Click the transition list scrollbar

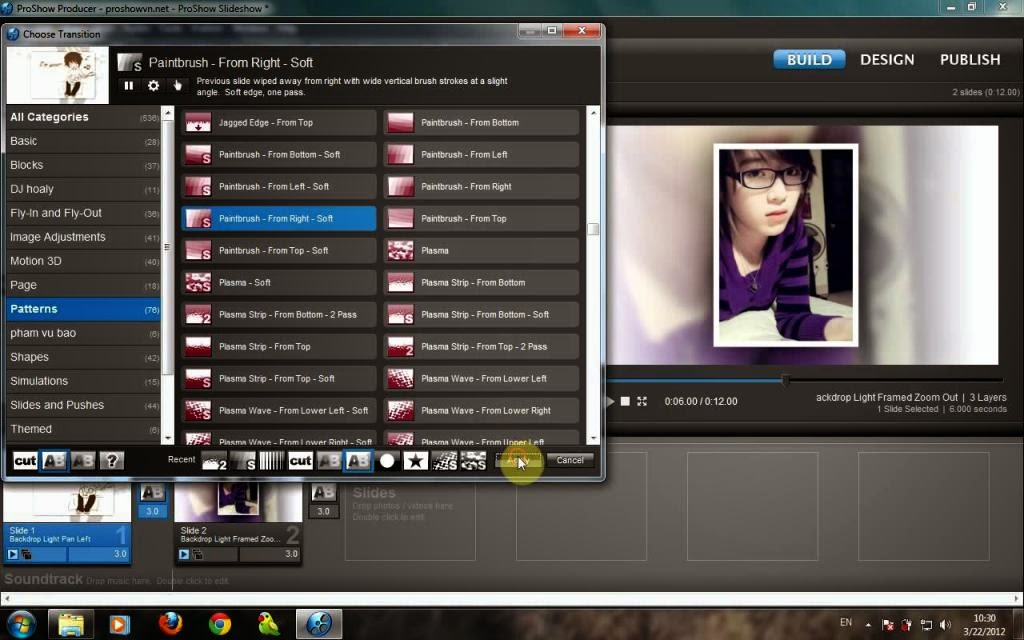(x=594, y=230)
